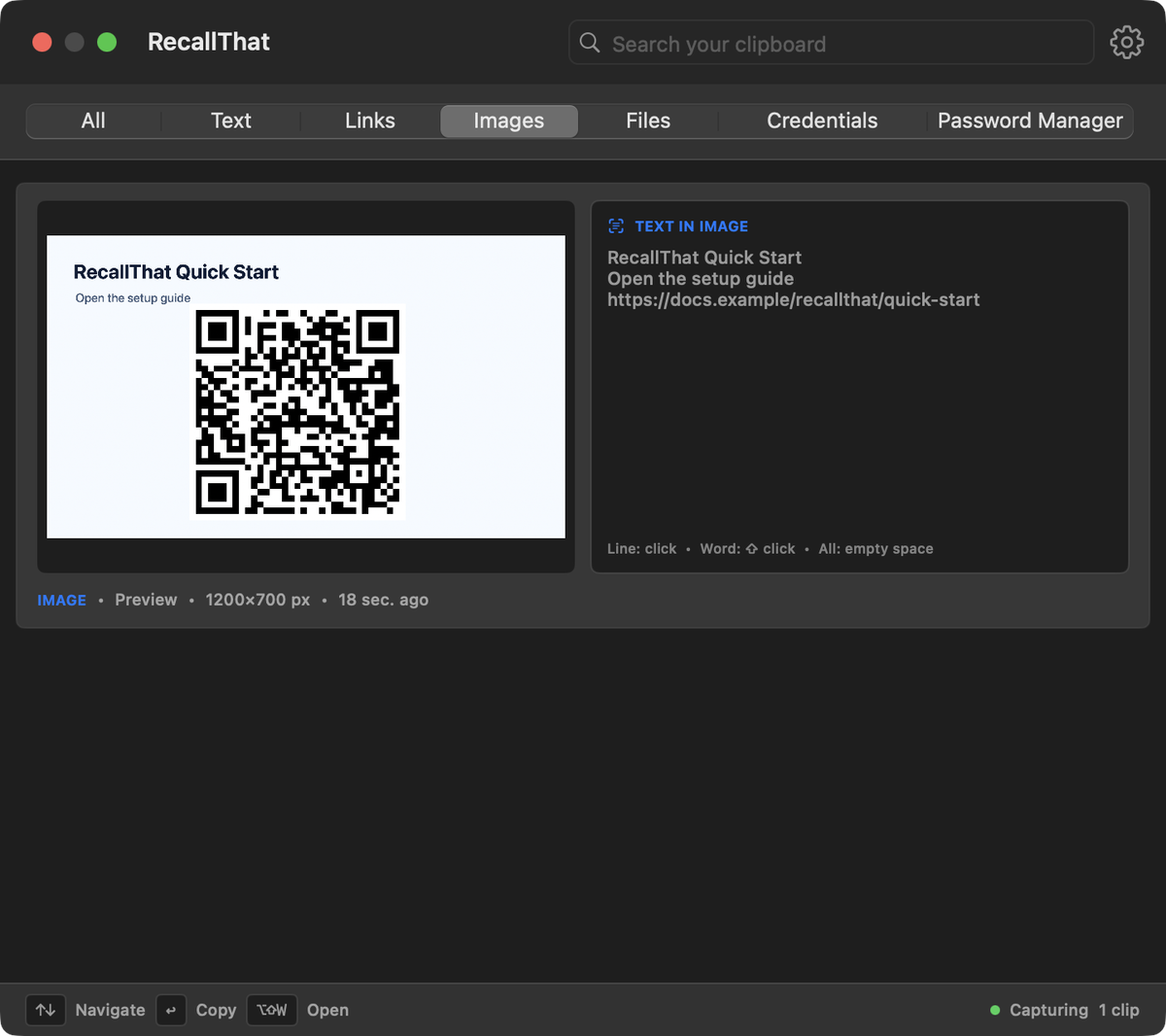Click the up-down Navigate arrows key icon
This screenshot has height=1036, width=1166.
coord(46,1011)
